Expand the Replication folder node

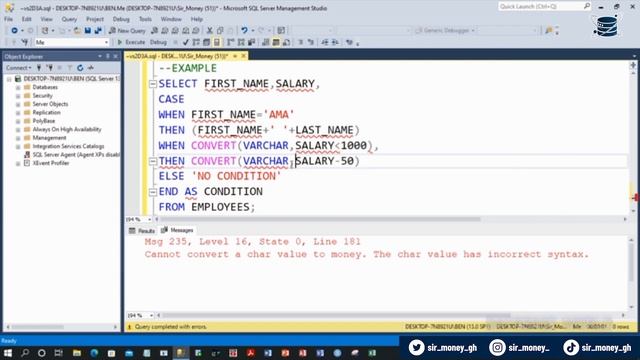(x=18, y=113)
